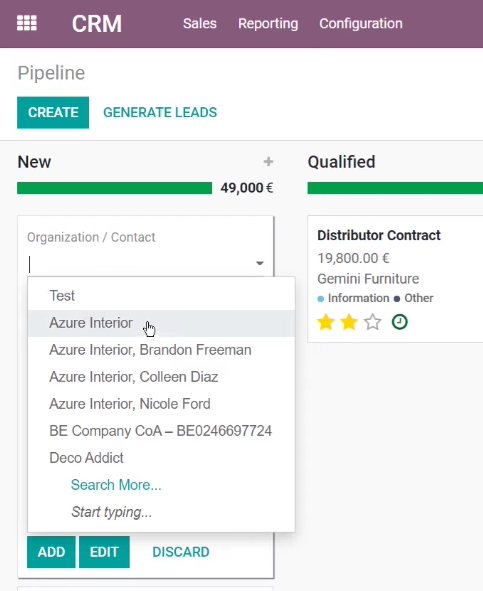Screen dimensions: 483x591
Task: Open activity clock icon on Distributor Contract
Action: [400, 322]
